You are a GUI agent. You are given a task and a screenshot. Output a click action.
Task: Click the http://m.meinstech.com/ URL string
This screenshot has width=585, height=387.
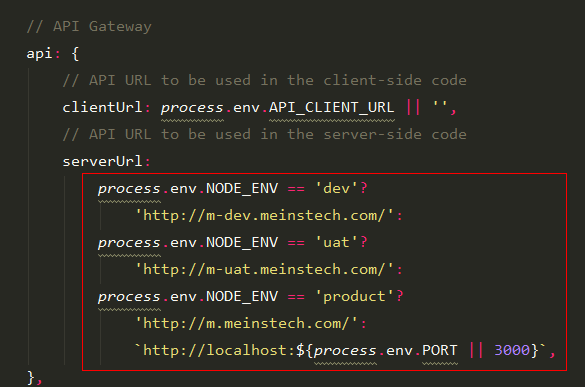click(246, 324)
